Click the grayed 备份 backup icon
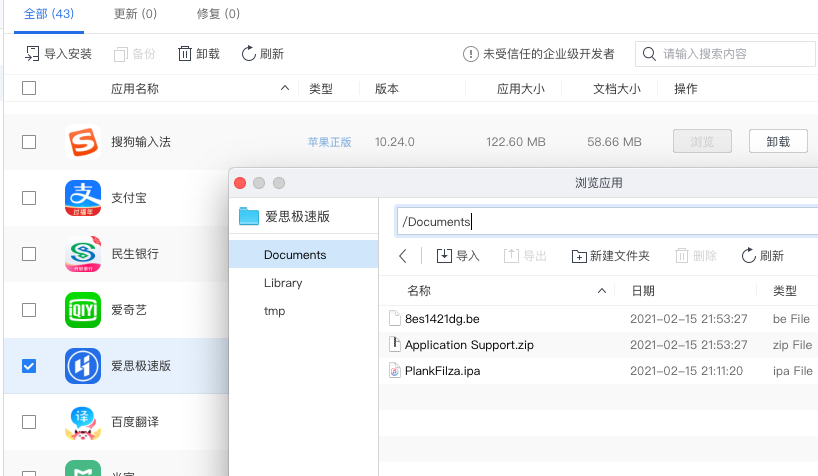 121,54
